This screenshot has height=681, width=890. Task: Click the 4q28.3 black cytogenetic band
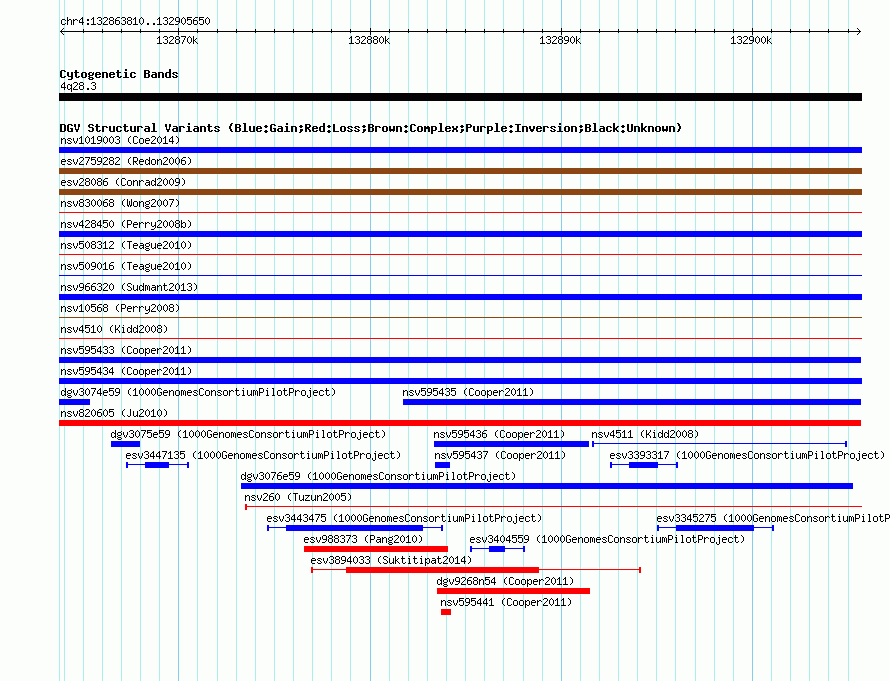(460, 97)
